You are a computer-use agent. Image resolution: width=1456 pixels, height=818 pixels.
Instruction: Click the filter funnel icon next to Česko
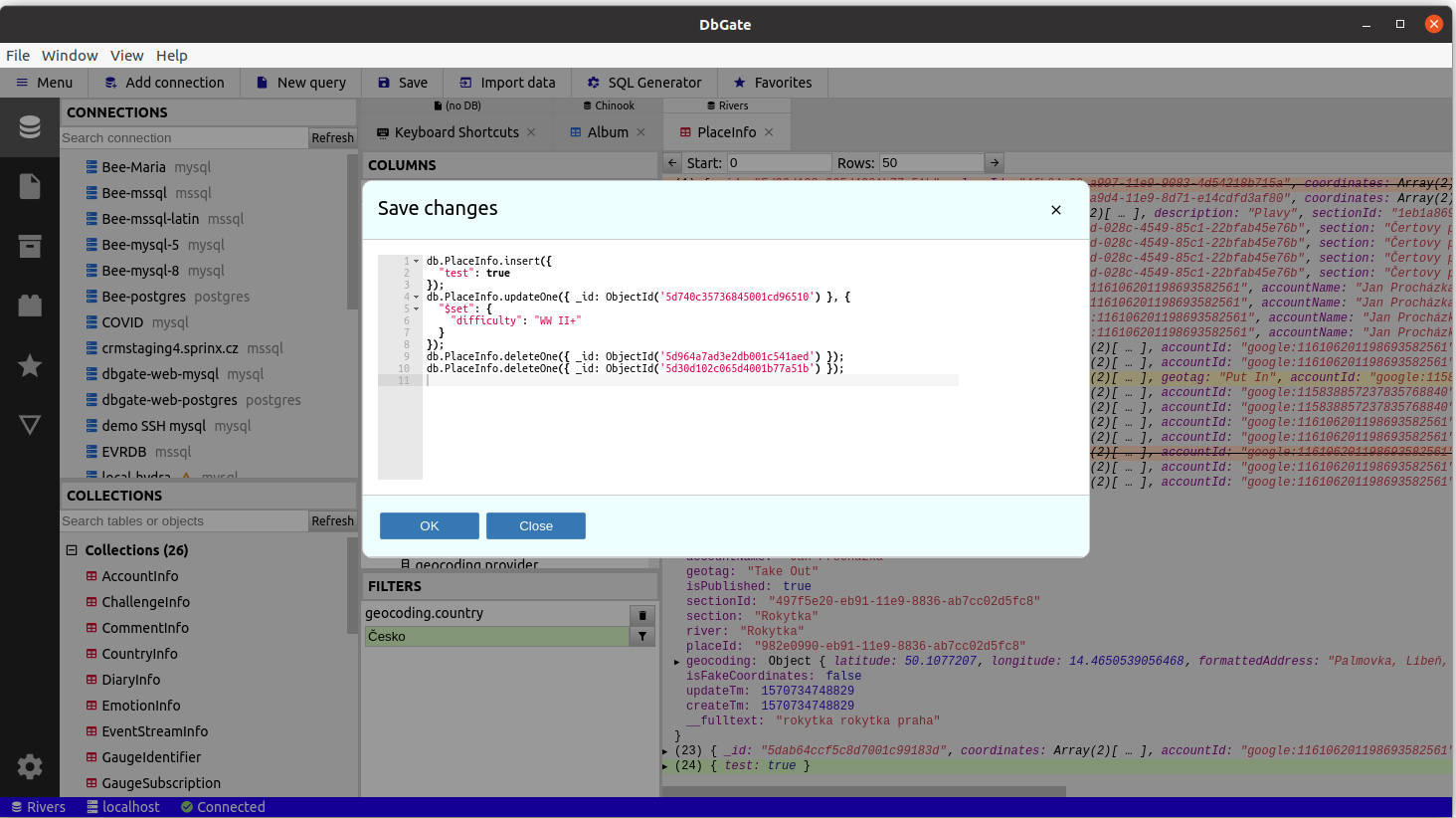(x=642, y=637)
